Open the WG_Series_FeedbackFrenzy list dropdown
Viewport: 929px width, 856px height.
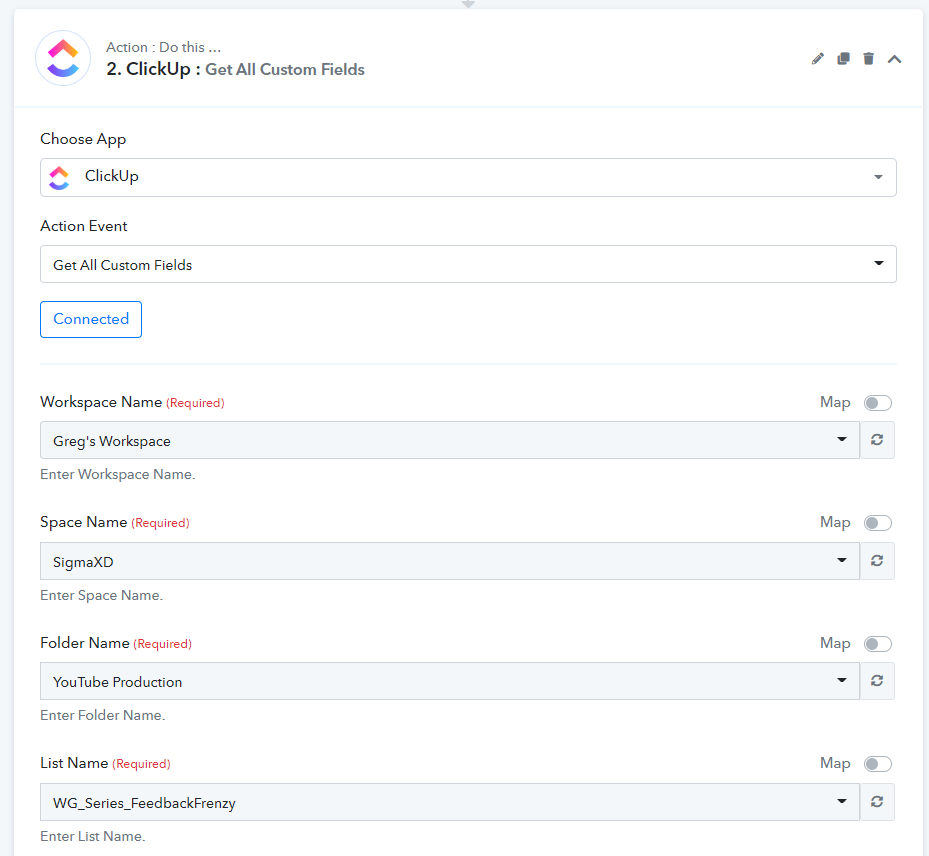click(x=450, y=802)
